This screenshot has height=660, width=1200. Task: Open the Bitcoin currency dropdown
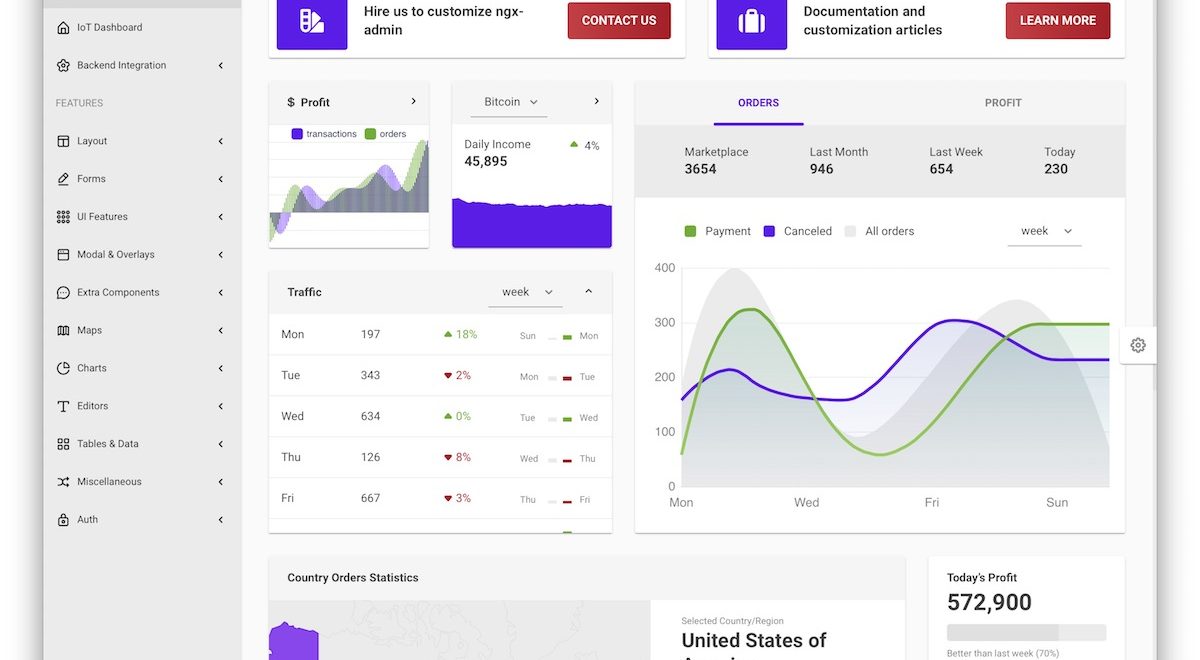510,102
